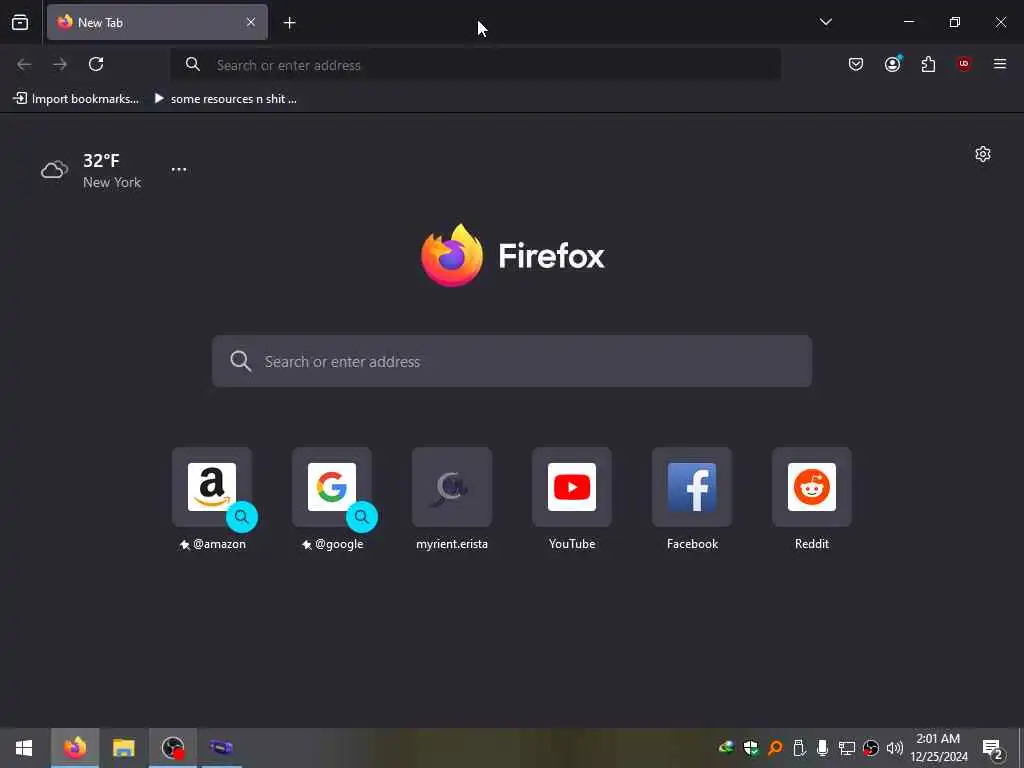Go back using the back arrow
Image resolution: width=1024 pixels, height=768 pixels.
click(x=24, y=64)
